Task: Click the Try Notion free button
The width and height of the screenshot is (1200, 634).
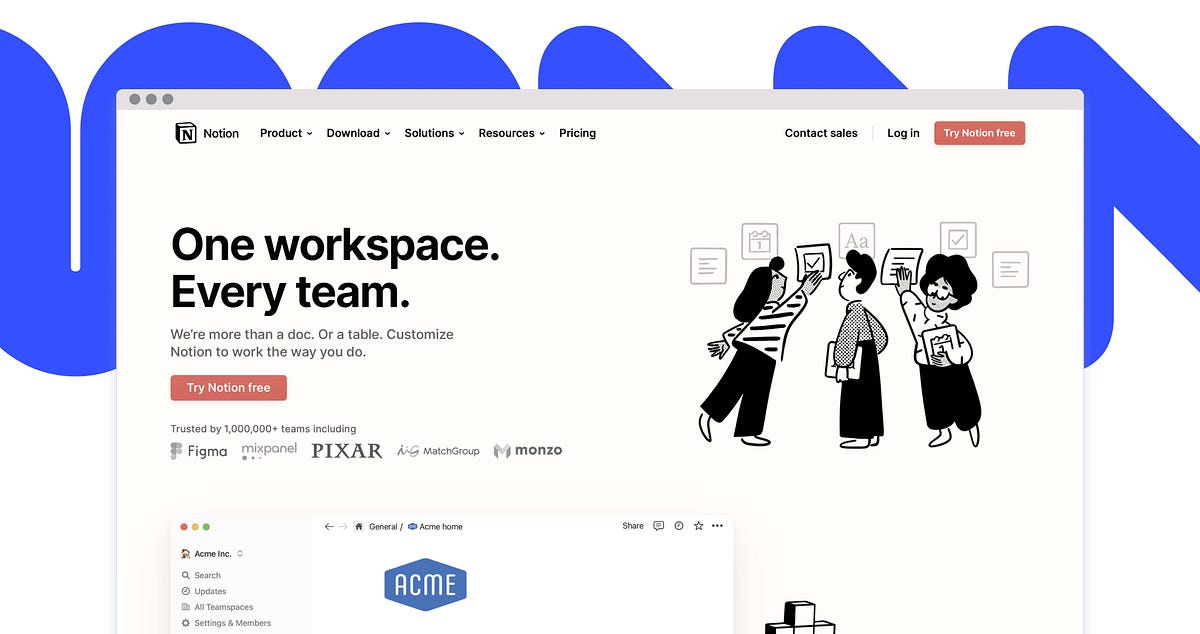Action: [979, 132]
